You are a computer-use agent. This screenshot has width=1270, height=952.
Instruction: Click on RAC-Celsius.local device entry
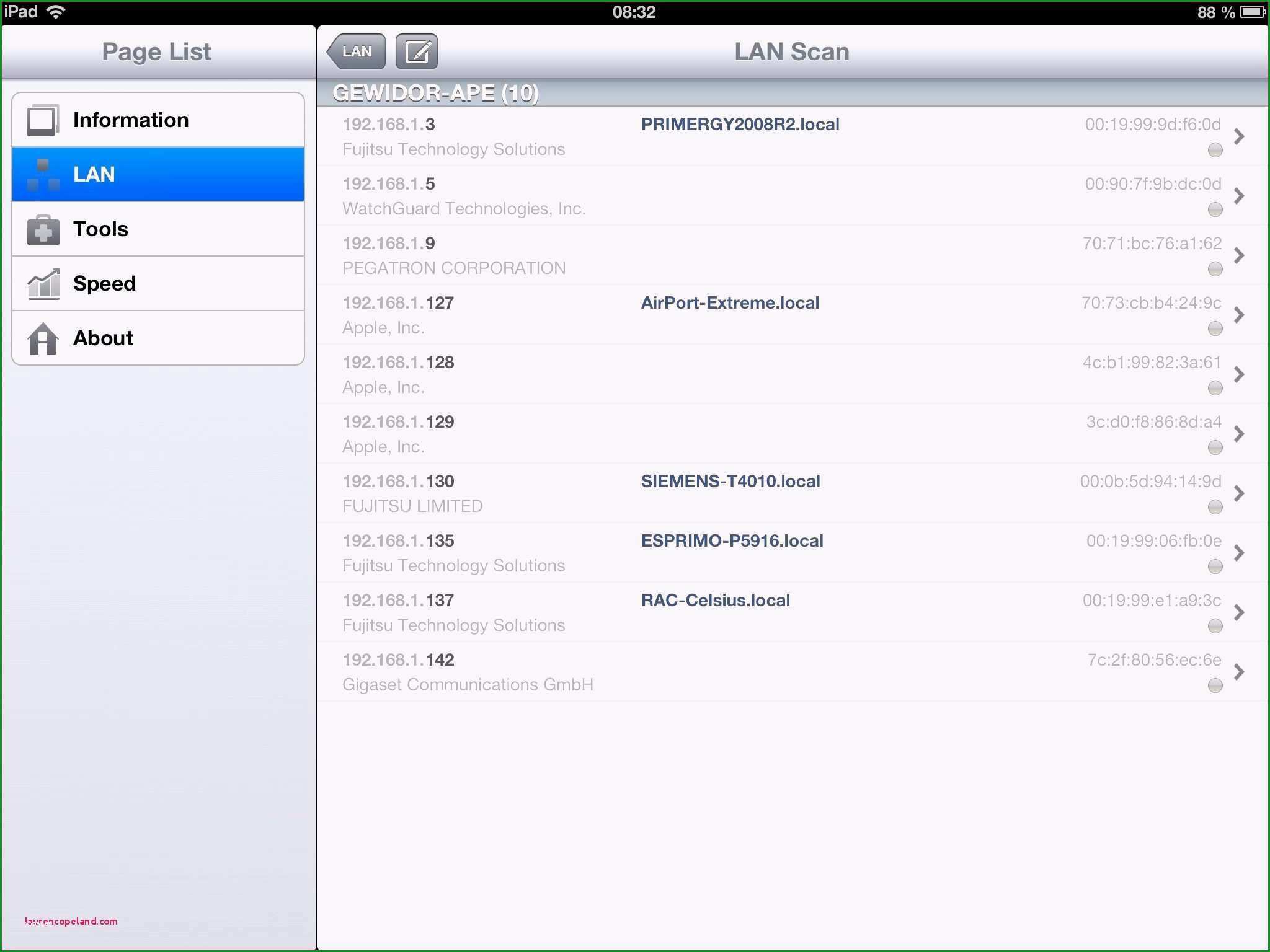pyautogui.click(x=790, y=612)
